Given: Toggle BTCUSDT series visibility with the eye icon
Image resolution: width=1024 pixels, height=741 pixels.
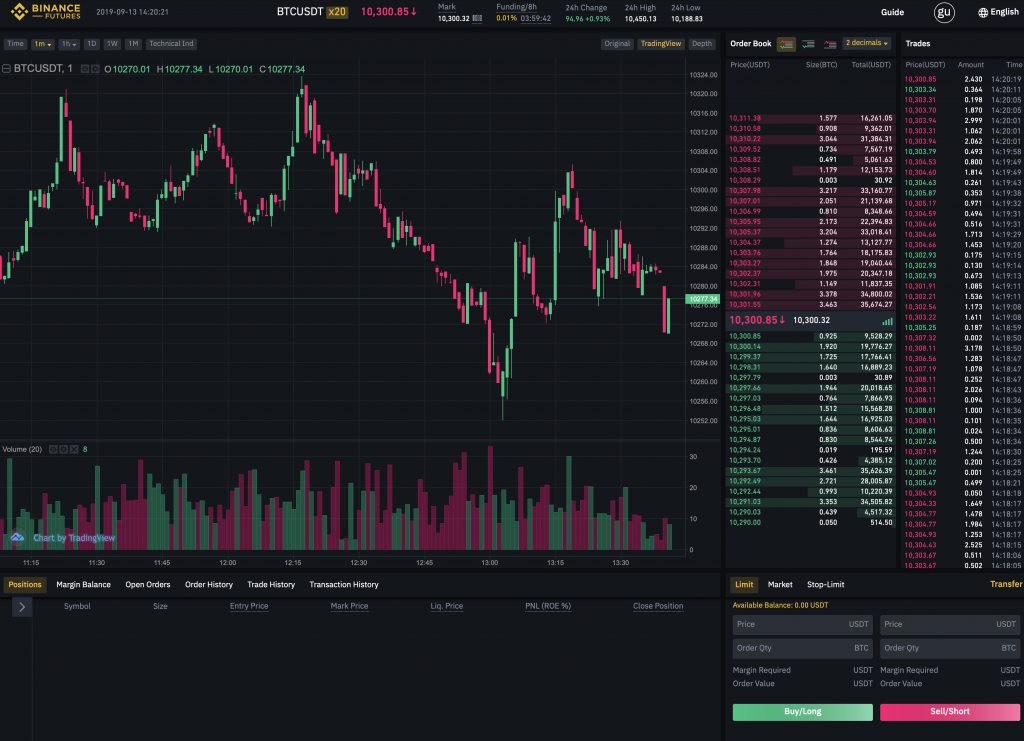Looking at the screenshot, I should (x=84, y=69).
